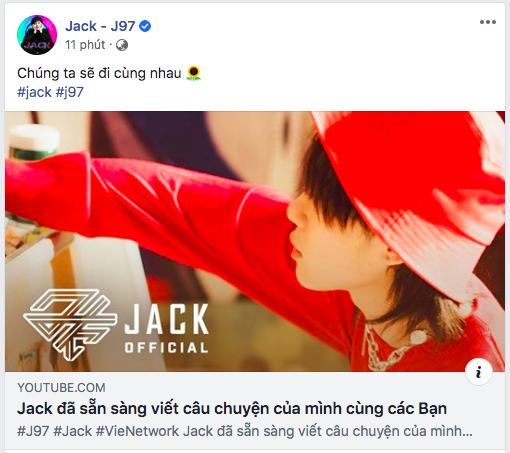This screenshot has width=510, height=453.
Task: Open the 11 phút post timestamp
Action: [85, 45]
